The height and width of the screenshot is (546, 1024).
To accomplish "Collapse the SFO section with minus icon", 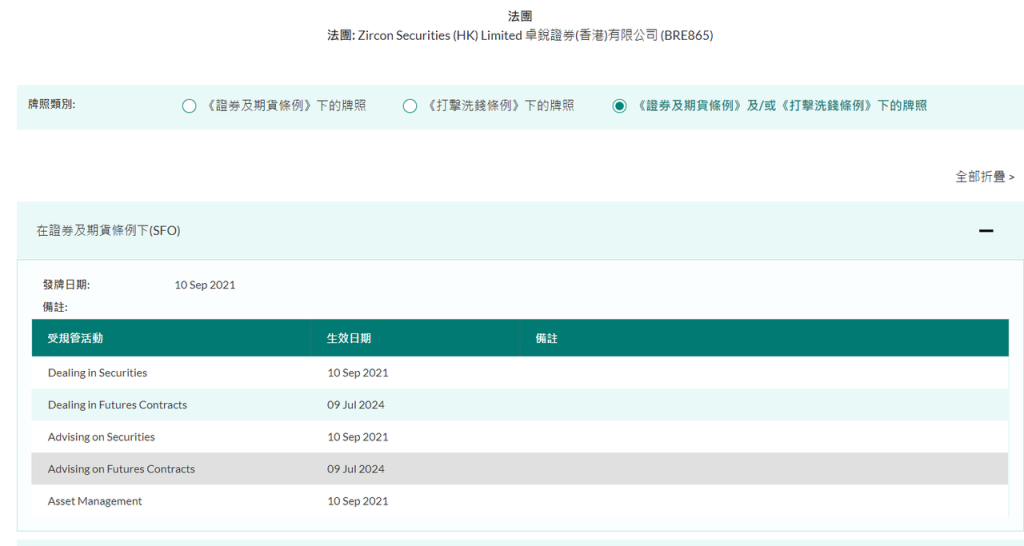I will (x=985, y=231).
